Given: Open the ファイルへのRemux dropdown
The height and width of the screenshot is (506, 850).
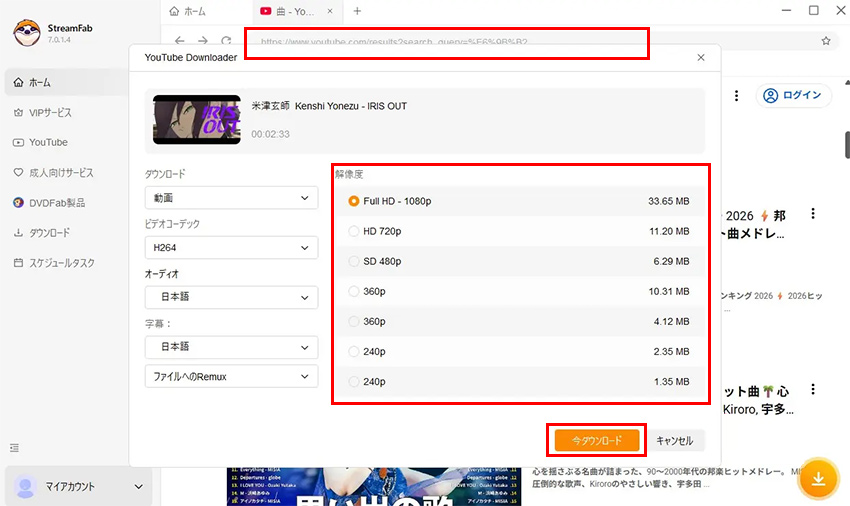Looking at the screenshot, I should coord(231,376).
